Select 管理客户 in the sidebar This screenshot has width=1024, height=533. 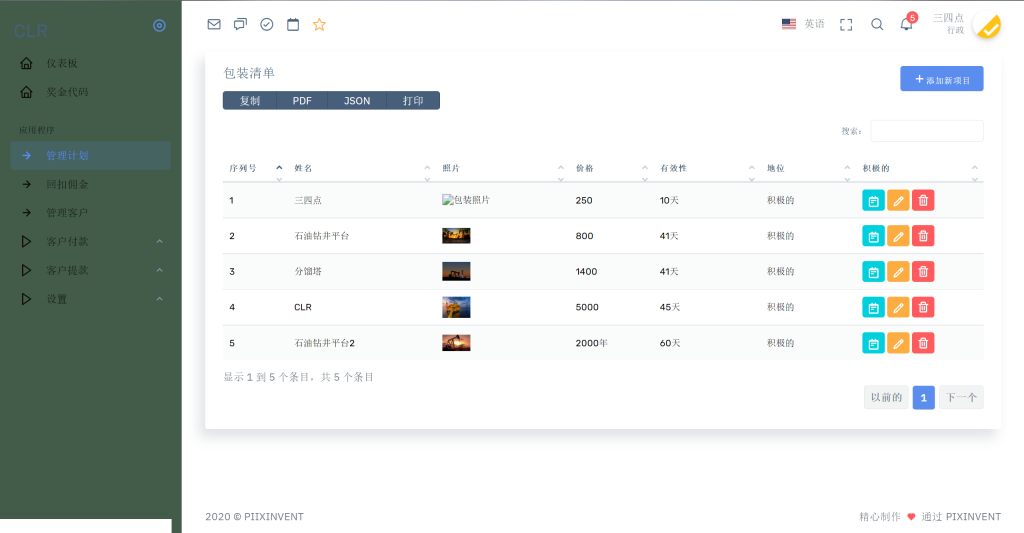67,212
